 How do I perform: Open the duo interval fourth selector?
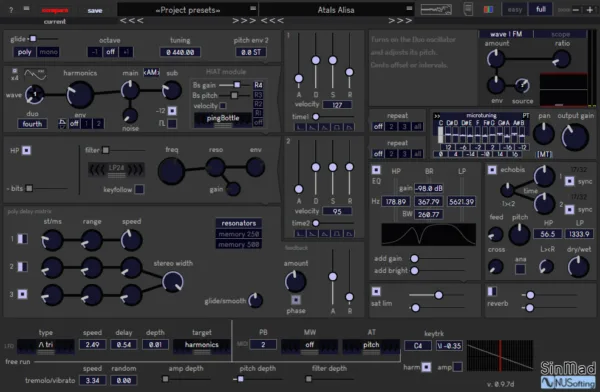pos(32,124)
